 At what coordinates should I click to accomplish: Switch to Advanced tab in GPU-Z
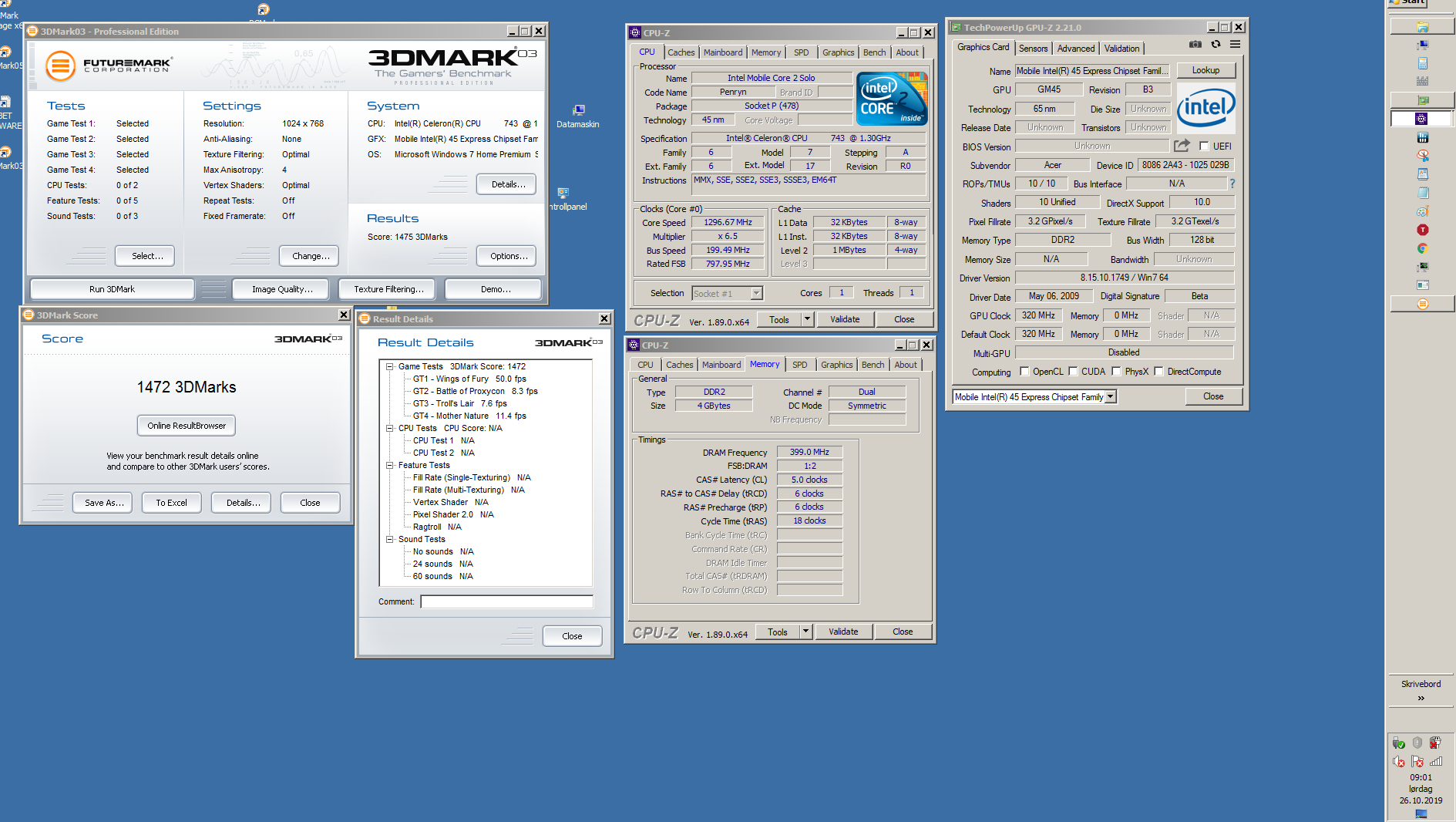(1076, 48)
